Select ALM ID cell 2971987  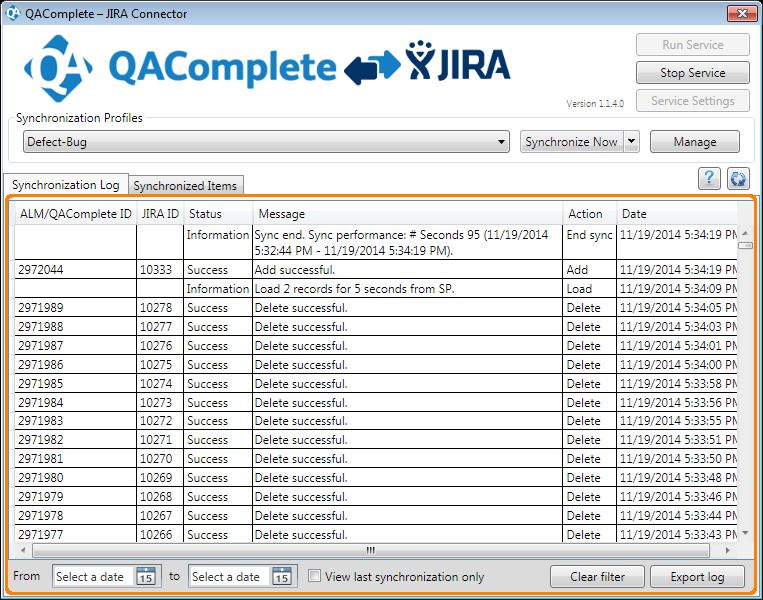[x=75, y=345]
